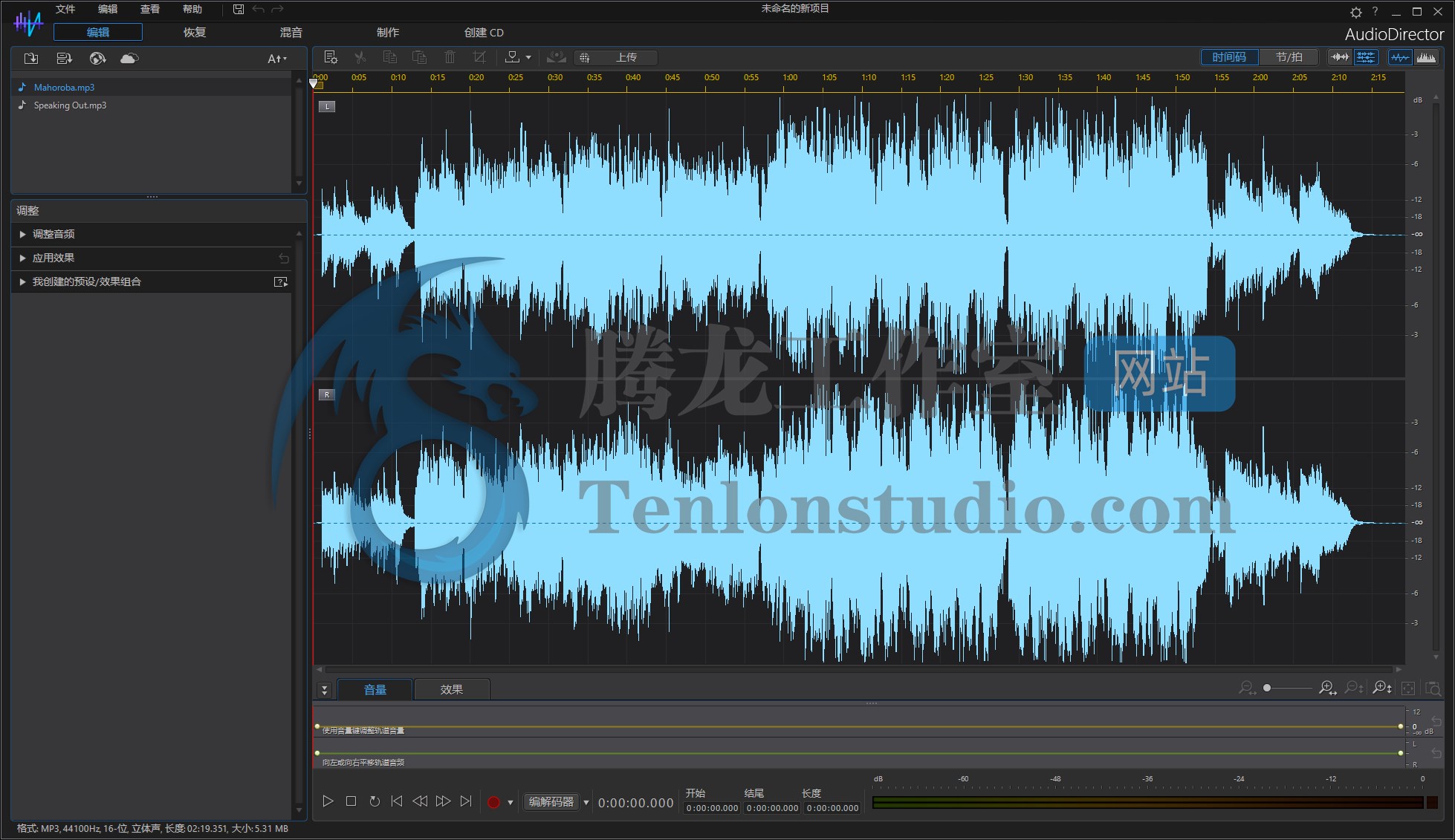This screenshot has width=1455, height=840.
Task: Click the Record button
Action: pyautogui.click(x=493, y=802)
